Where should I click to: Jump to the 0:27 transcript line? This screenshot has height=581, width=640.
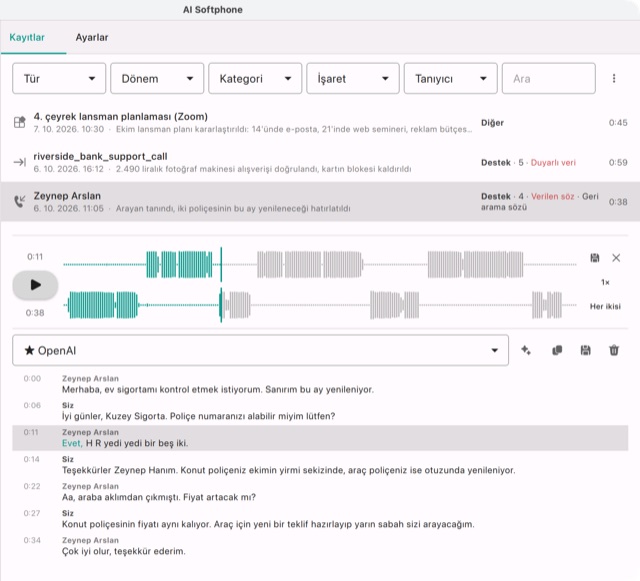pyautogui.click(x=320, y=519)
